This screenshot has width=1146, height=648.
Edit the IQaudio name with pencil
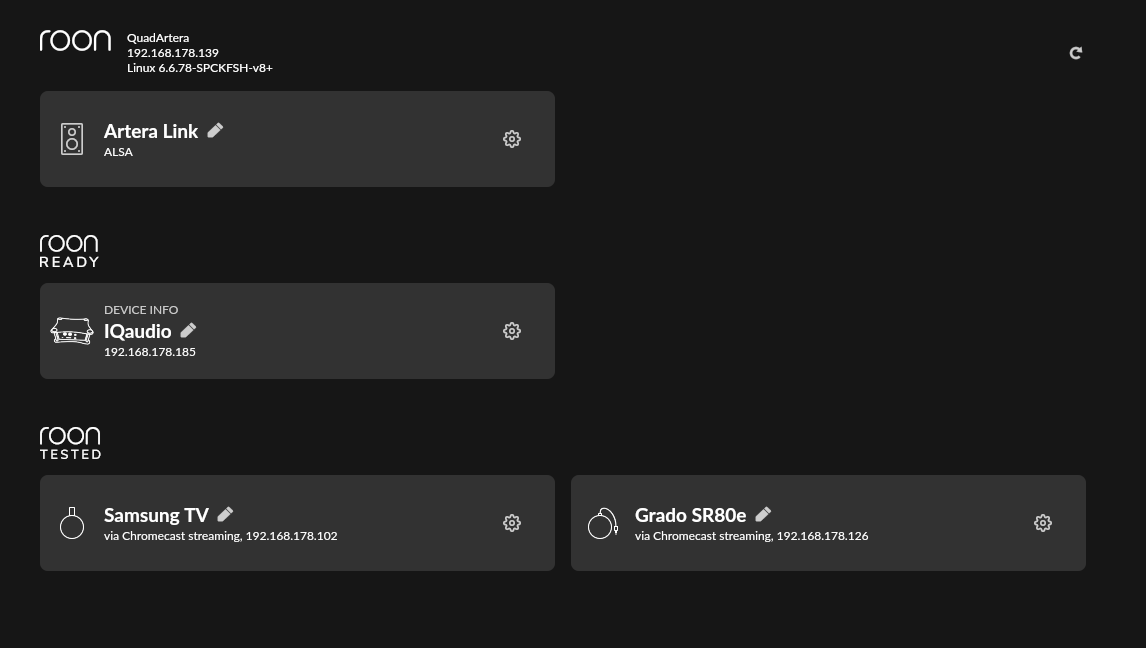tap(189, 330)
